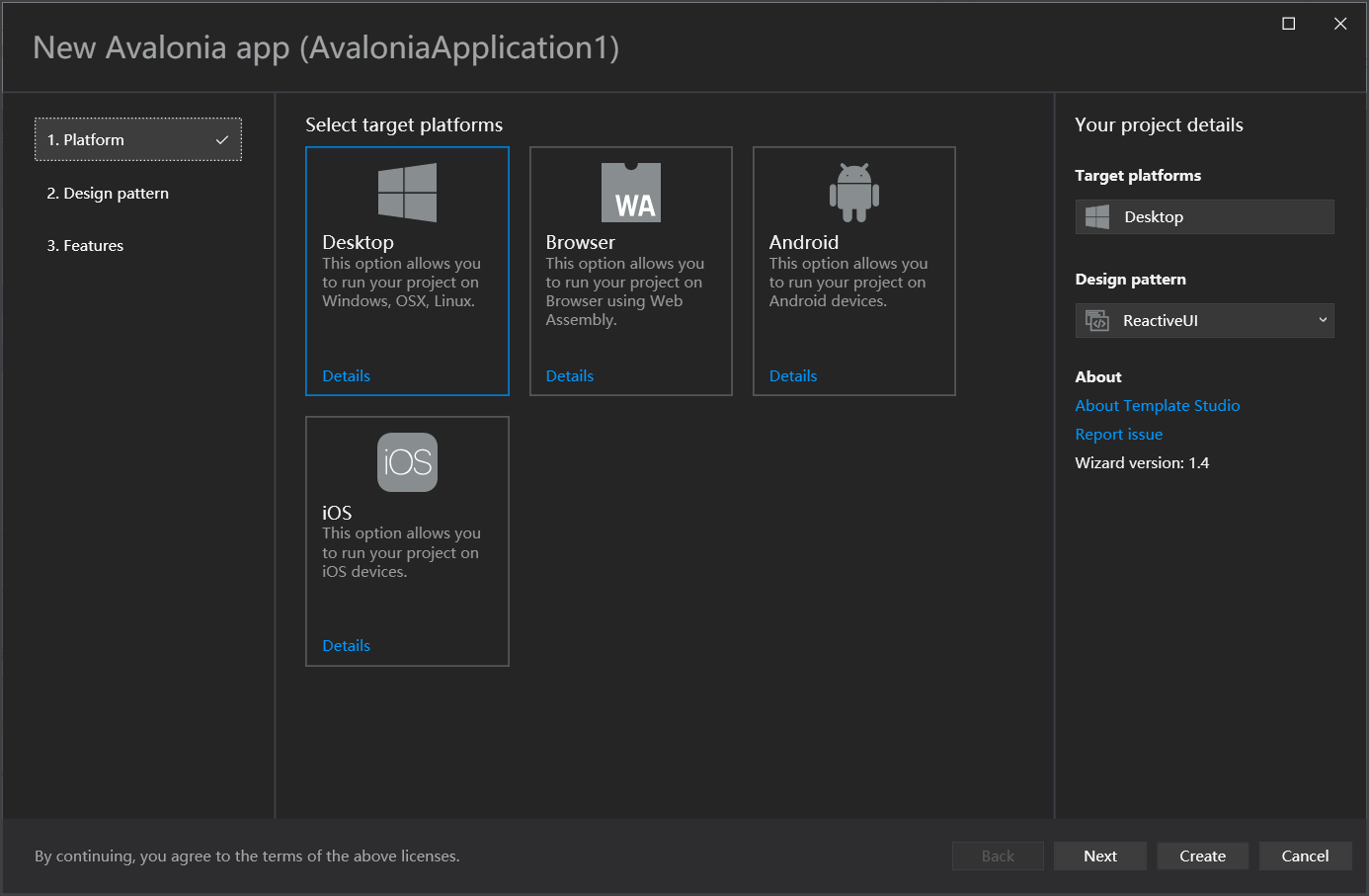The image size is (1369, 896).
Task: Click the checkmark on Platform step
Action: pyautogui.click(x=222, y=140)
